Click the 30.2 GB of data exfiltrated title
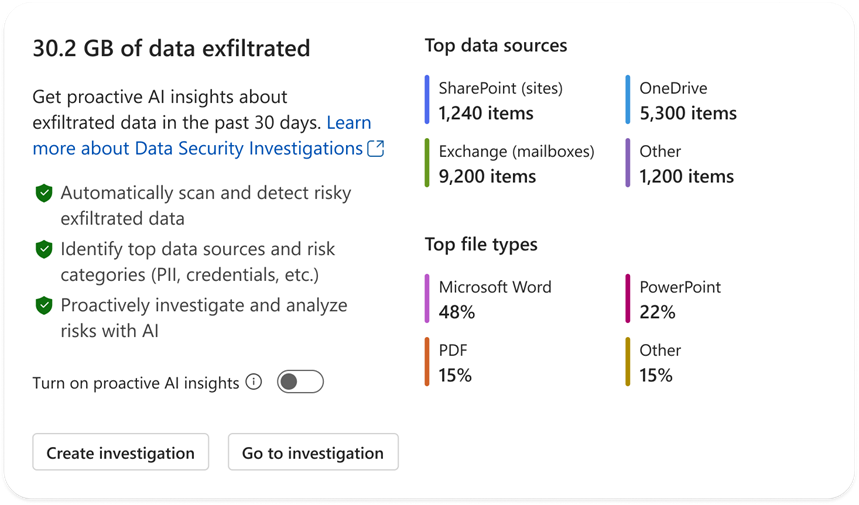 click(171, 48)
